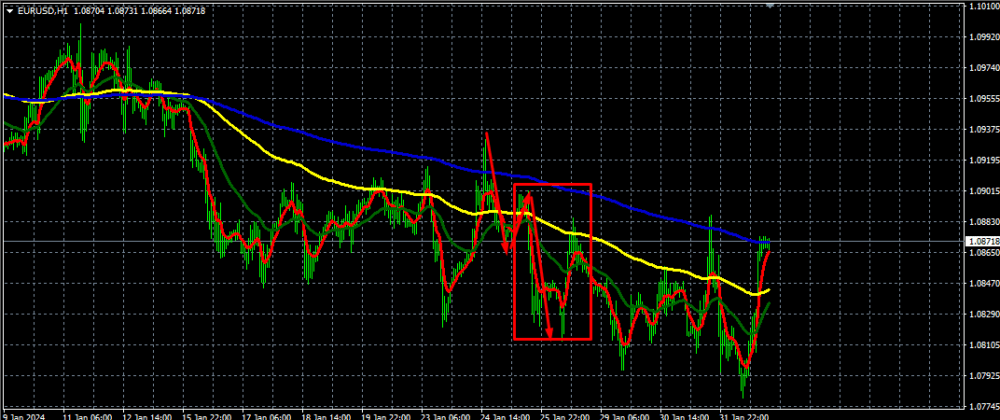Click the 11 Jan 06:00 time label

(87, 416)
